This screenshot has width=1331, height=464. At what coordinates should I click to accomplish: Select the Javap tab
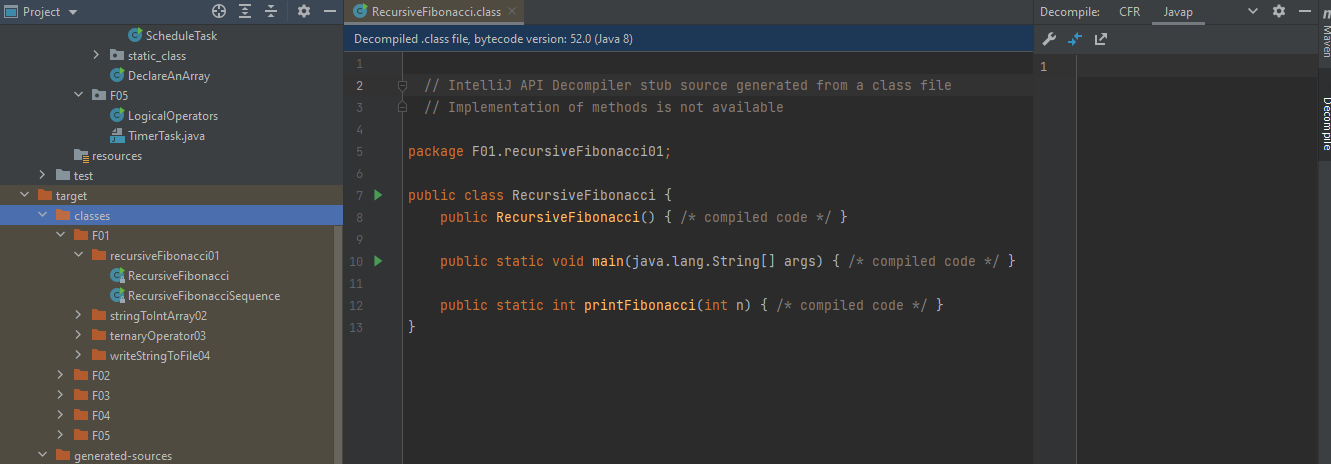tap(1178, 12)
